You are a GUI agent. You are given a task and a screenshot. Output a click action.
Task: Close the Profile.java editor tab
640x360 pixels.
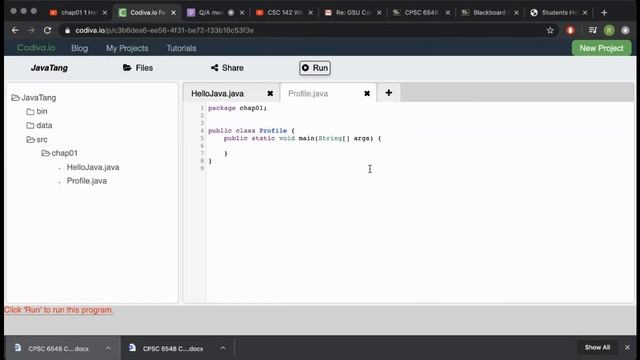[367, 93]
